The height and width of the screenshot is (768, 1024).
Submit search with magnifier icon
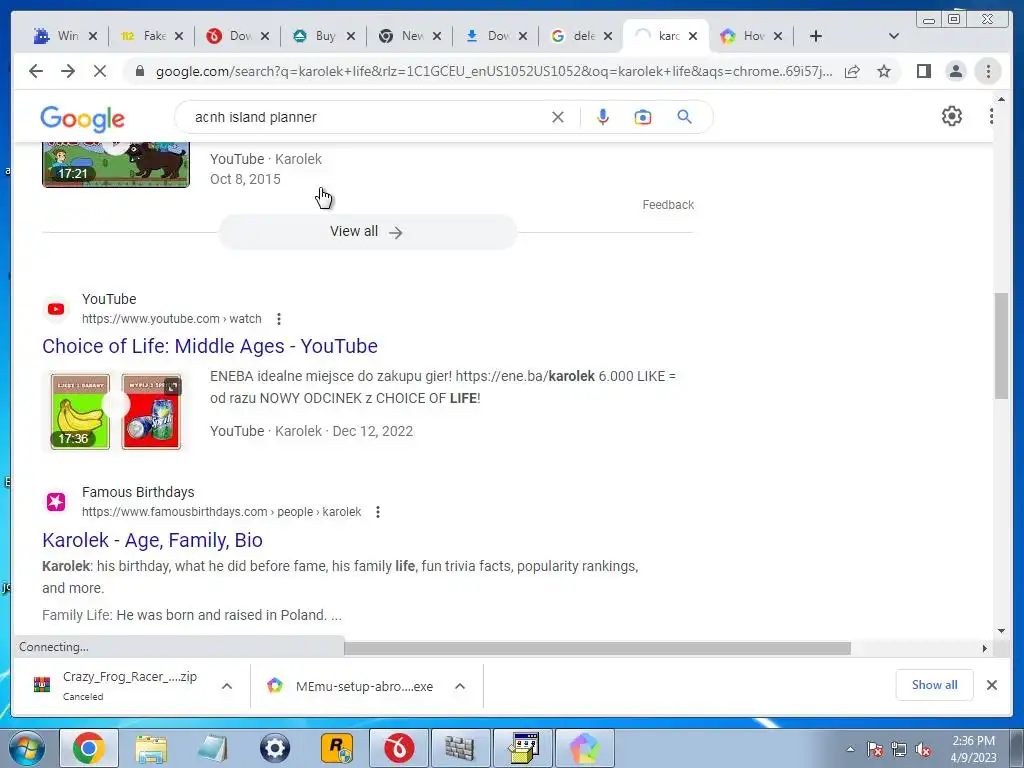coord(684,117)
